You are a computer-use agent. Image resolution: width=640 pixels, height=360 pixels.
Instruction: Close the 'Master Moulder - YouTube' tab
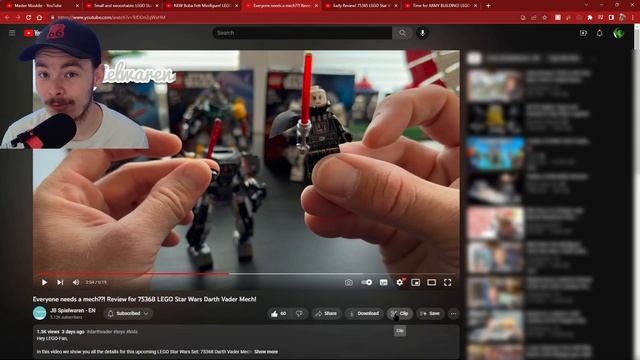point(77,6)
